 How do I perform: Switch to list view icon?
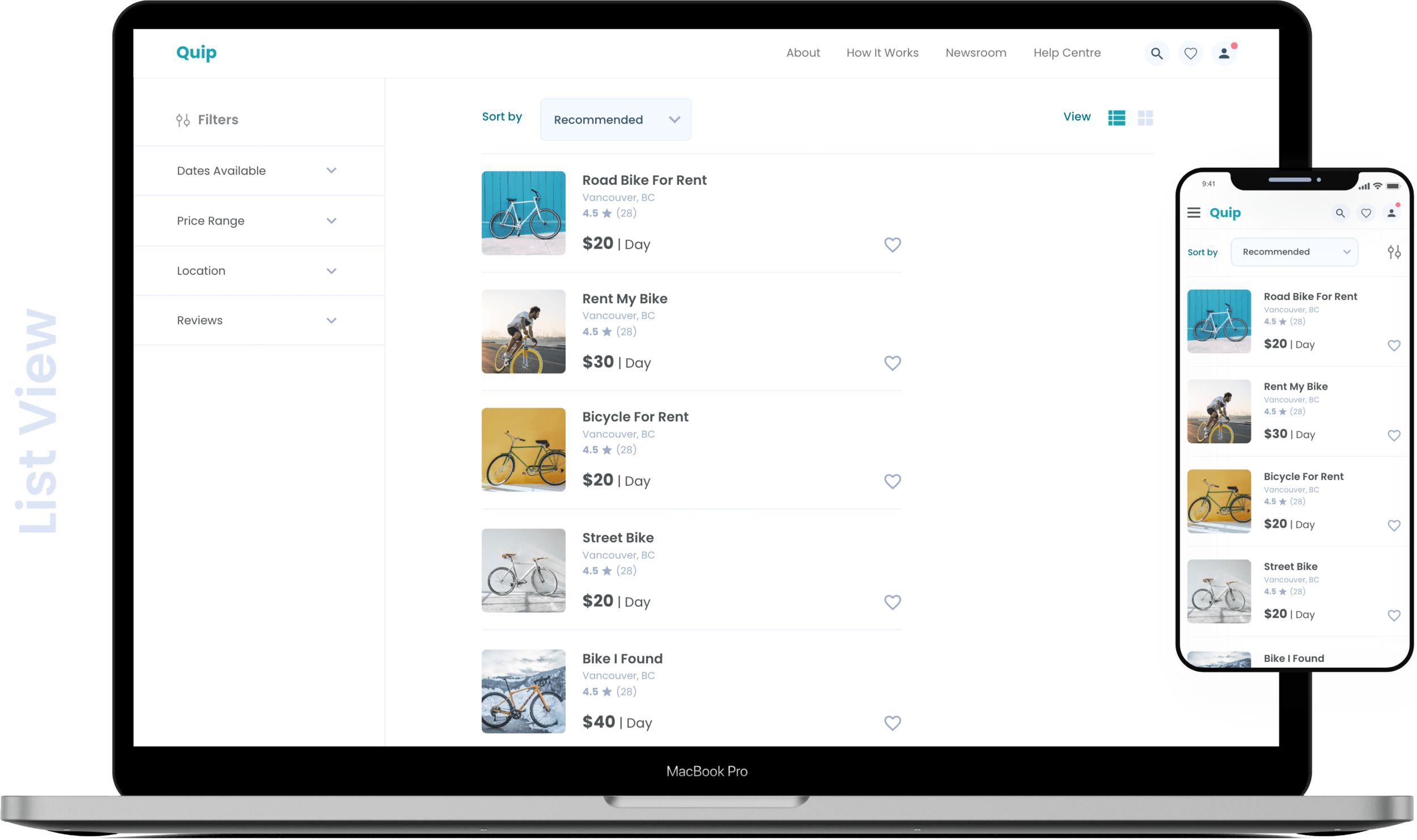point(1116,118)
